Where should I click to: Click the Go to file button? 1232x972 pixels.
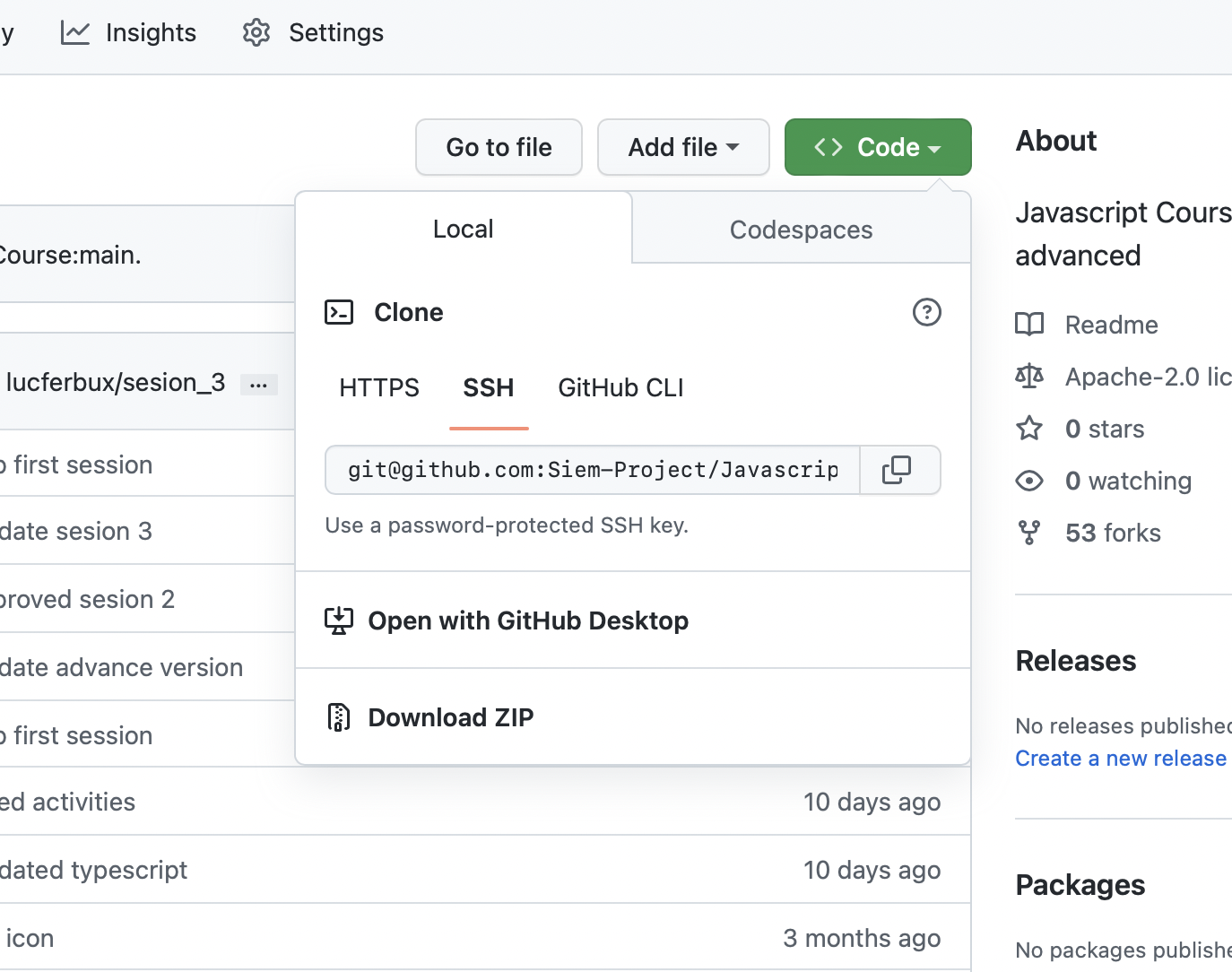pos(499,146)
